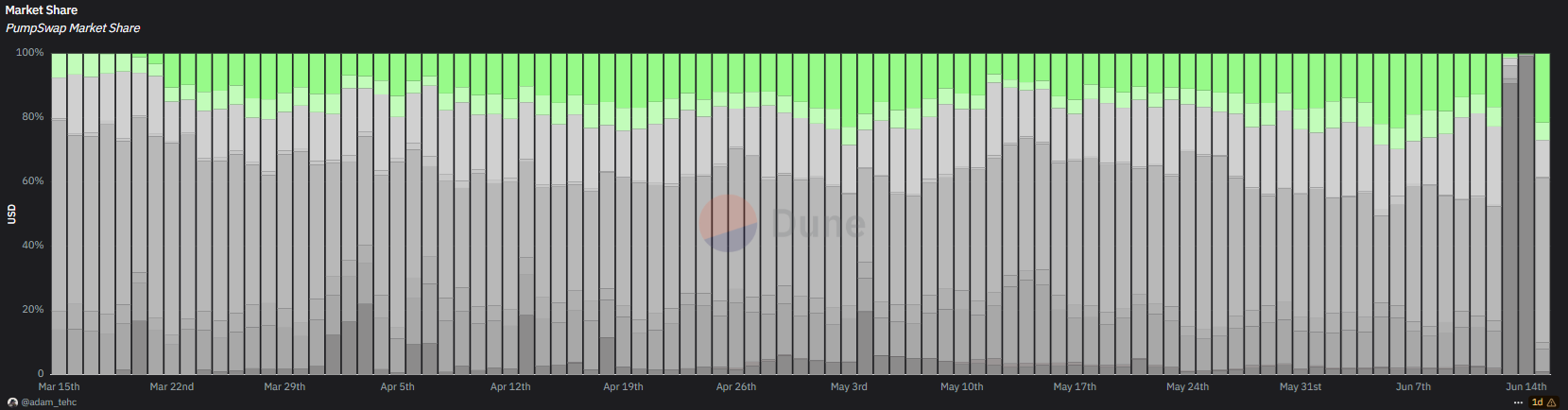Screen dimensions: 1568x410
Task: Click the Apr 19th axis label
Action: click(x=623, y=386)
